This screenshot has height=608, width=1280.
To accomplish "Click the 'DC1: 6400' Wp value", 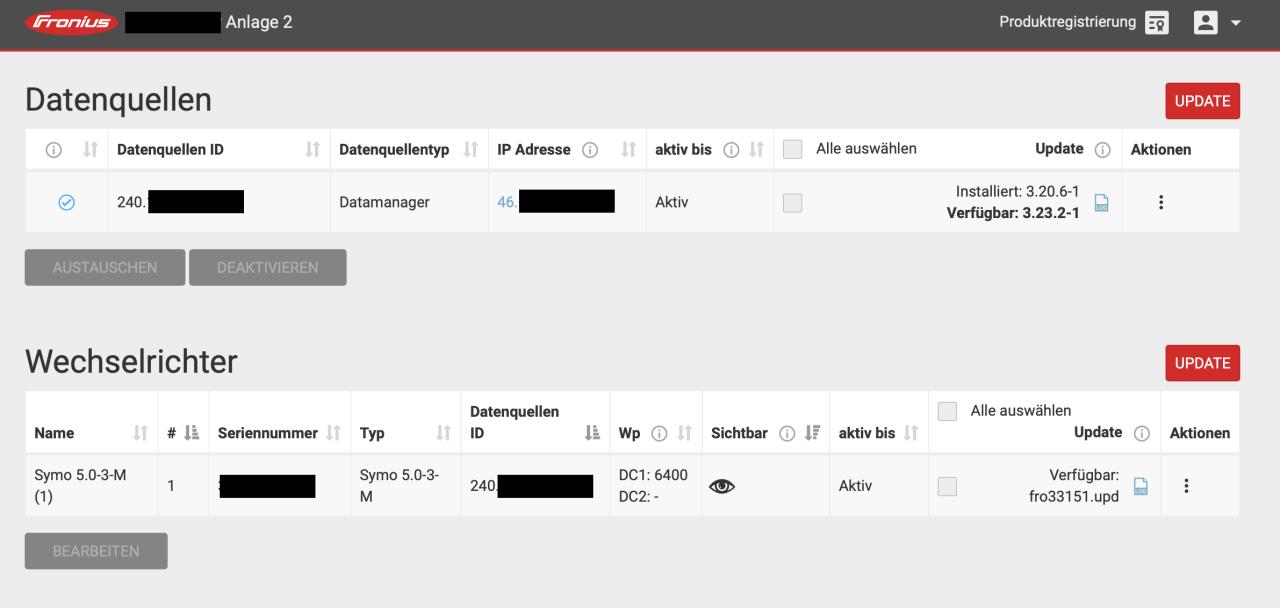I will (653, 475).
